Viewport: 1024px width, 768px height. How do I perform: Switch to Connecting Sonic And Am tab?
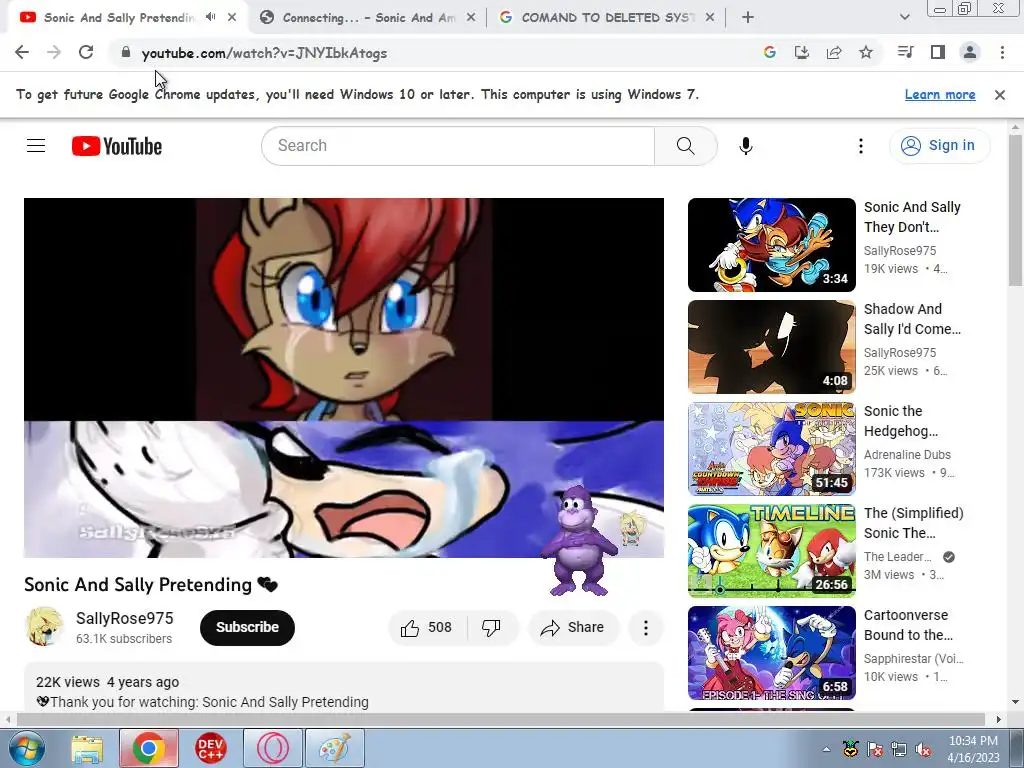369,18
